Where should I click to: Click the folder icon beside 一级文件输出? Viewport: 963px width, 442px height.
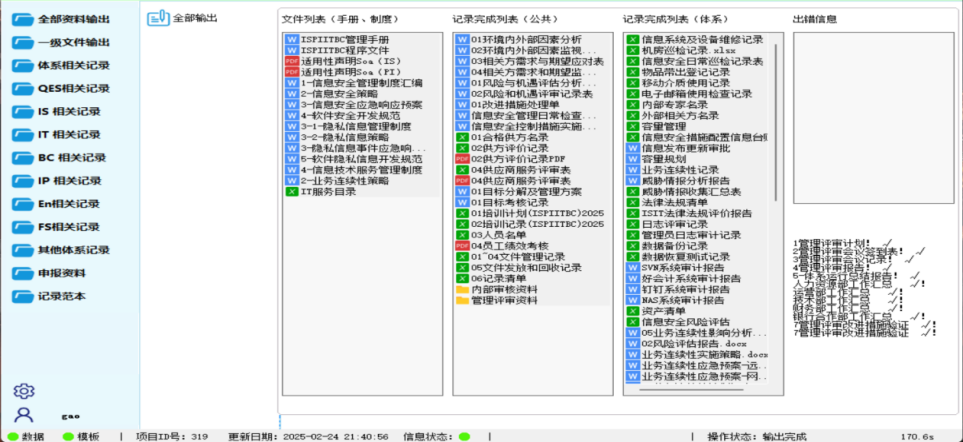click(x=24, y=42)
